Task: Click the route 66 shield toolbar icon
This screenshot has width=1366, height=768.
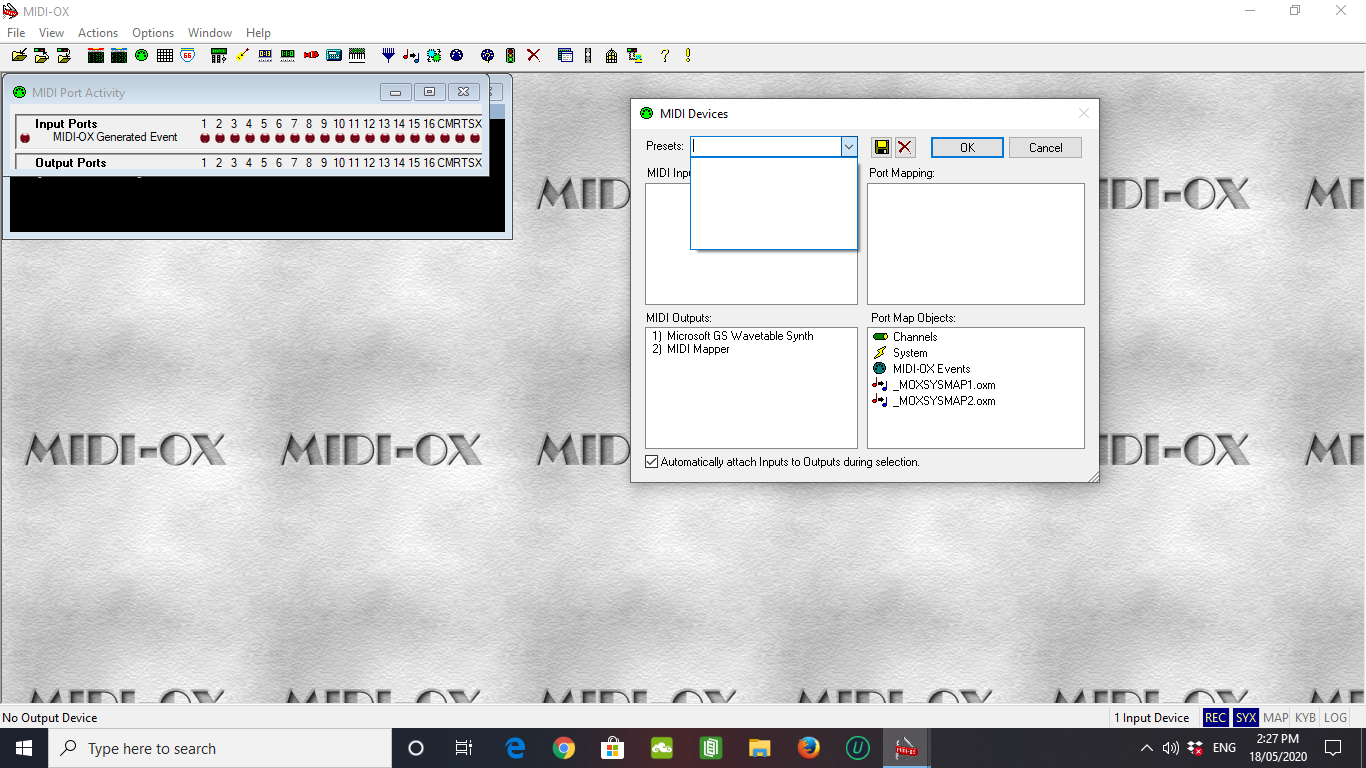Action: point(188,56)
